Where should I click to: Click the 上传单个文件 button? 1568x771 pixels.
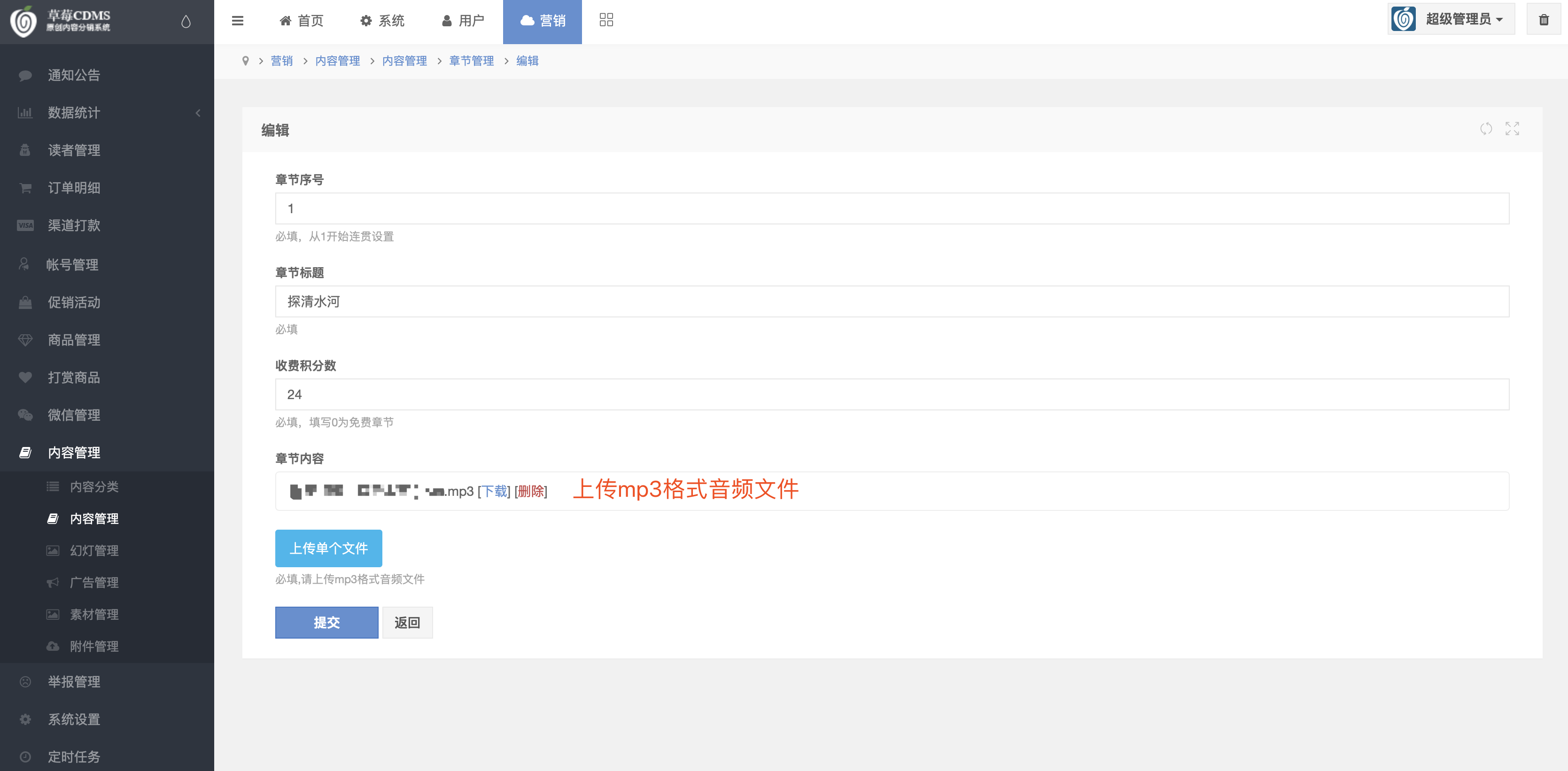(x=329, y=548)
